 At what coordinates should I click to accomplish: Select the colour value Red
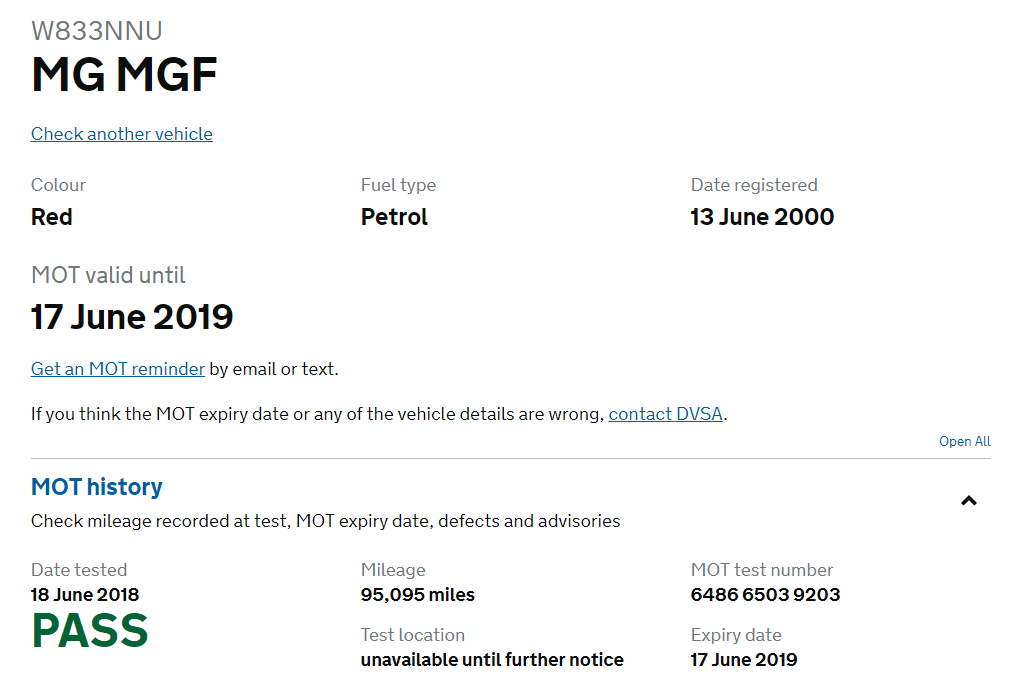(52, 217)
